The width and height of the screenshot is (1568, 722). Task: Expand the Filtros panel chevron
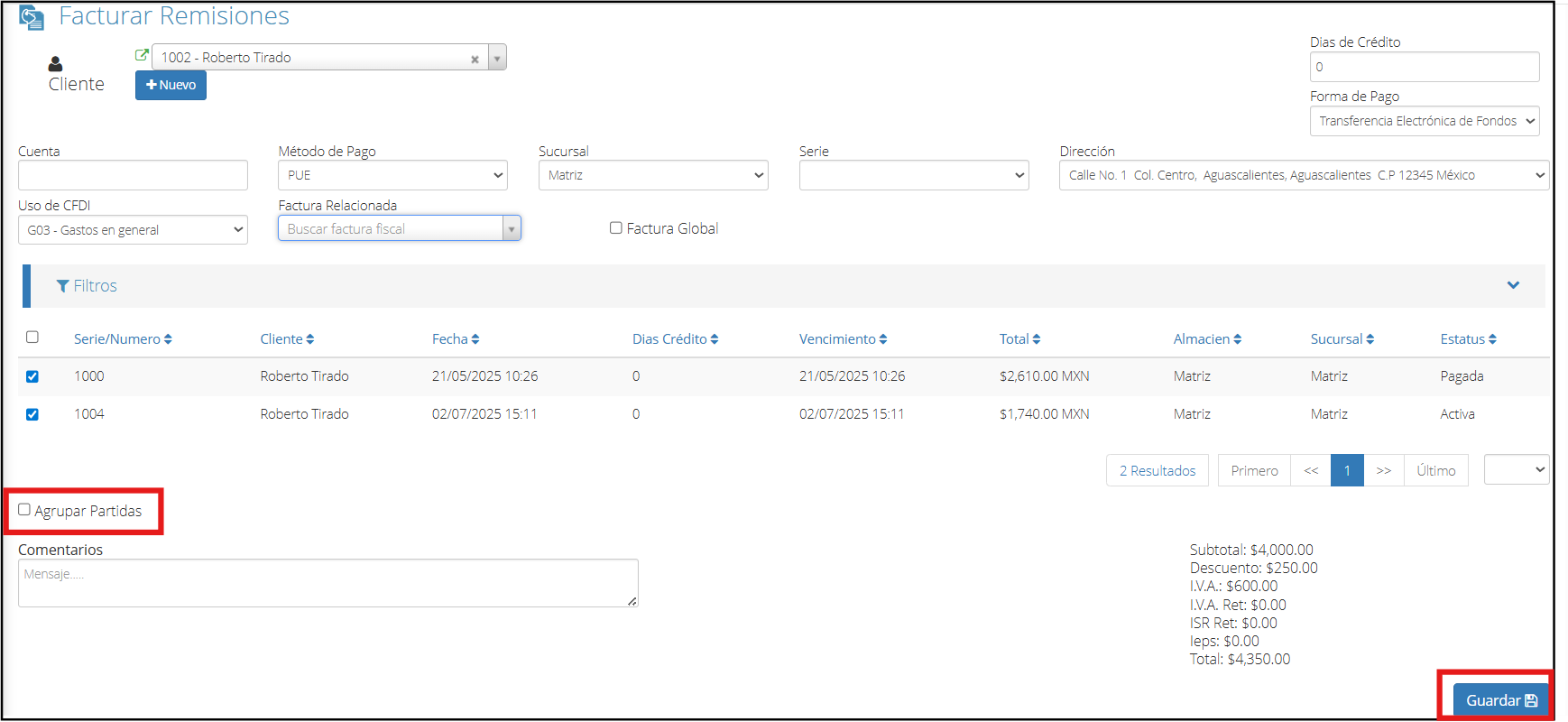point(1513,285)
